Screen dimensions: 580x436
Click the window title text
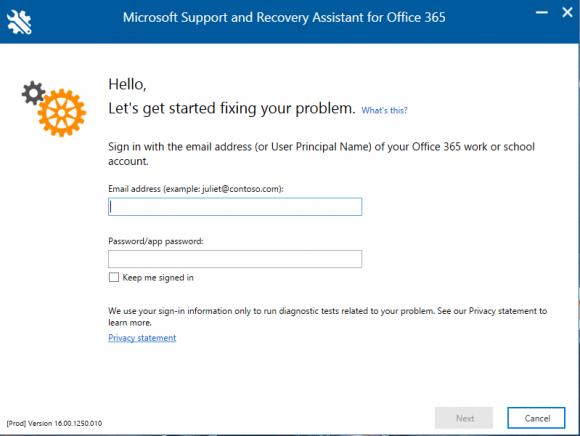point(284,17)
